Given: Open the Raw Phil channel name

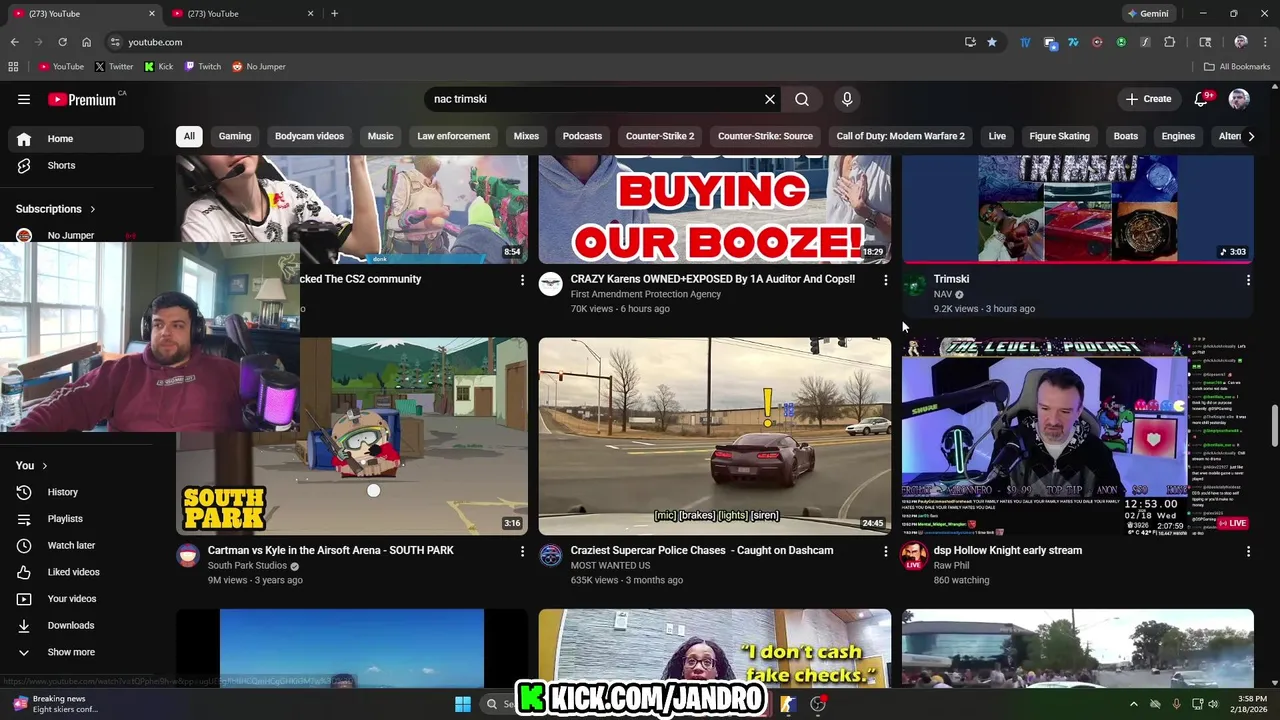Looking at the screenshot, I should (952, 566).
